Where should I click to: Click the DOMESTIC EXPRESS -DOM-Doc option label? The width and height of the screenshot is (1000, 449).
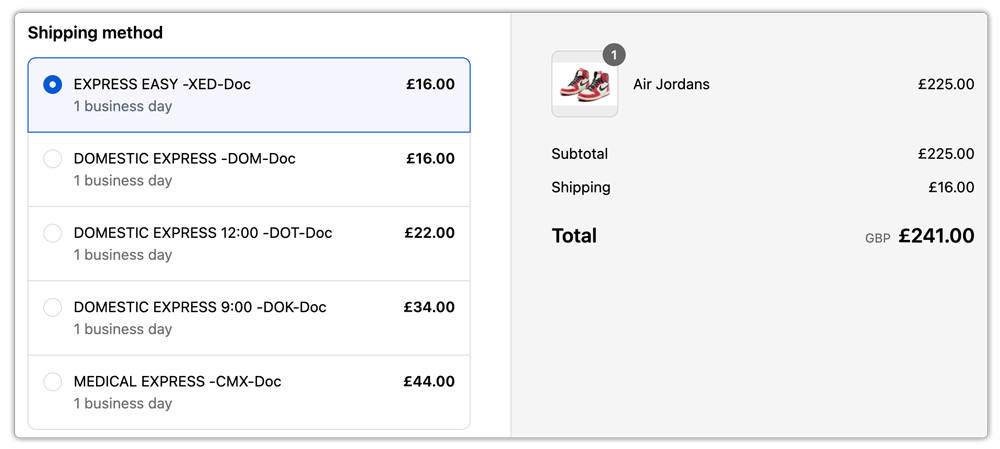(x=184, y=159)
